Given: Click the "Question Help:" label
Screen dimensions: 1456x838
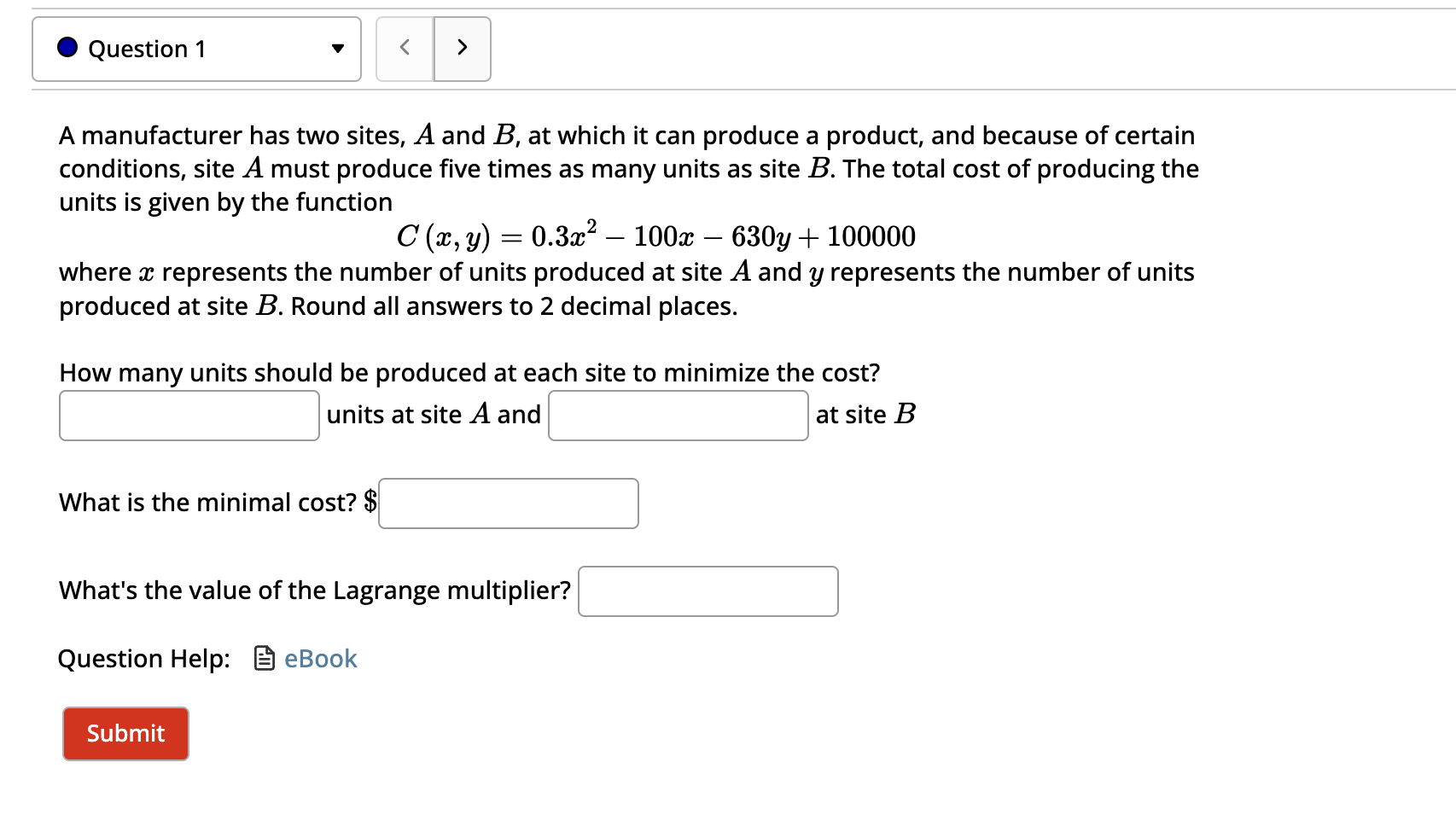Looking at the screenshot, I should 144,659.
